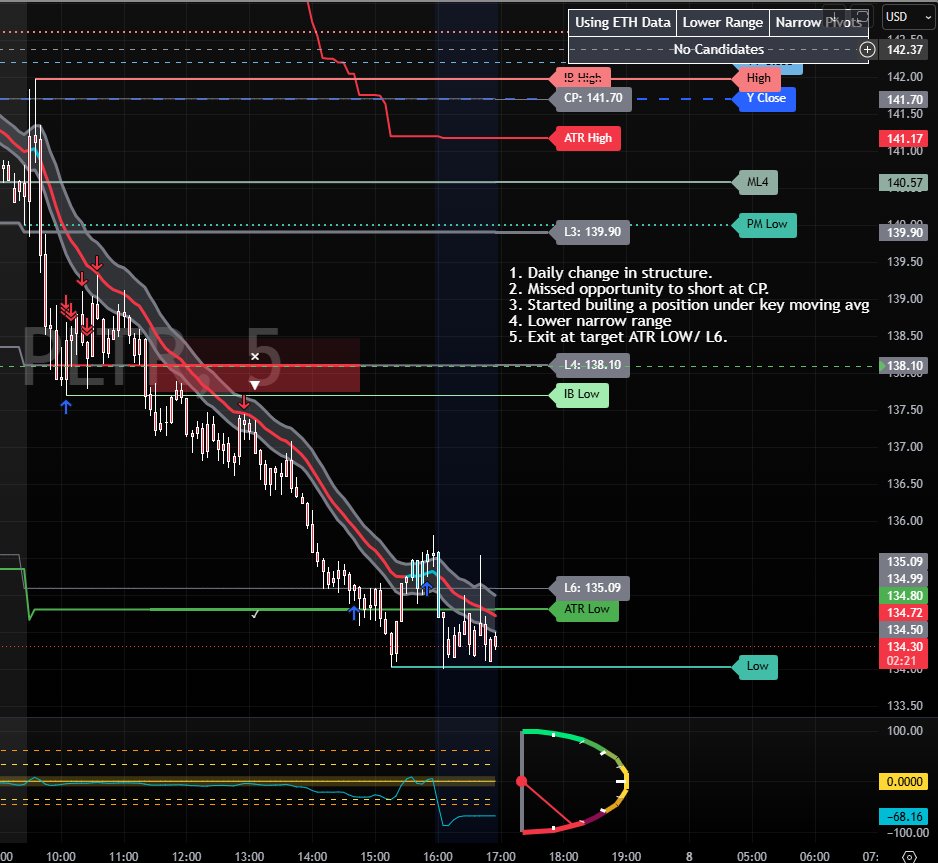Click the 136.00 price scale label
Viewport: 938px width, 863px height.
(x=904, y=521)
